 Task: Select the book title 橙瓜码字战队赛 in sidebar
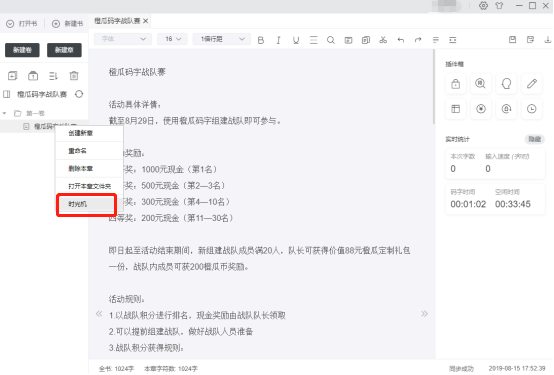[42, 94]
